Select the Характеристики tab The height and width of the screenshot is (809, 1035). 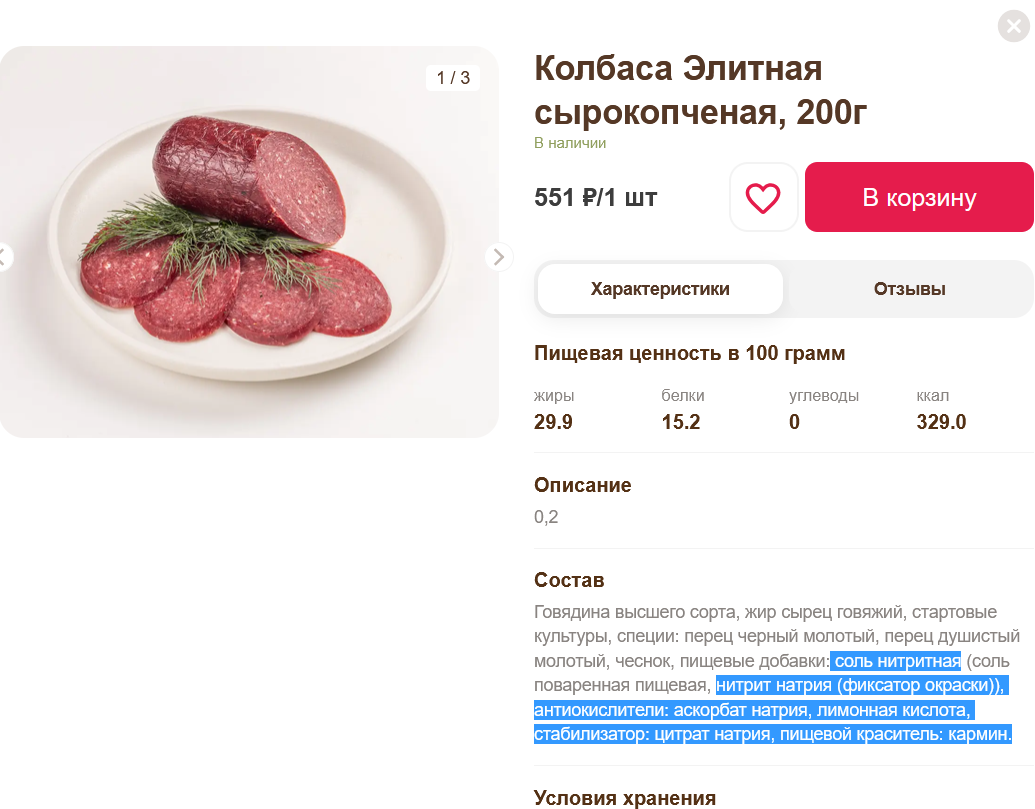pos(660,289)
